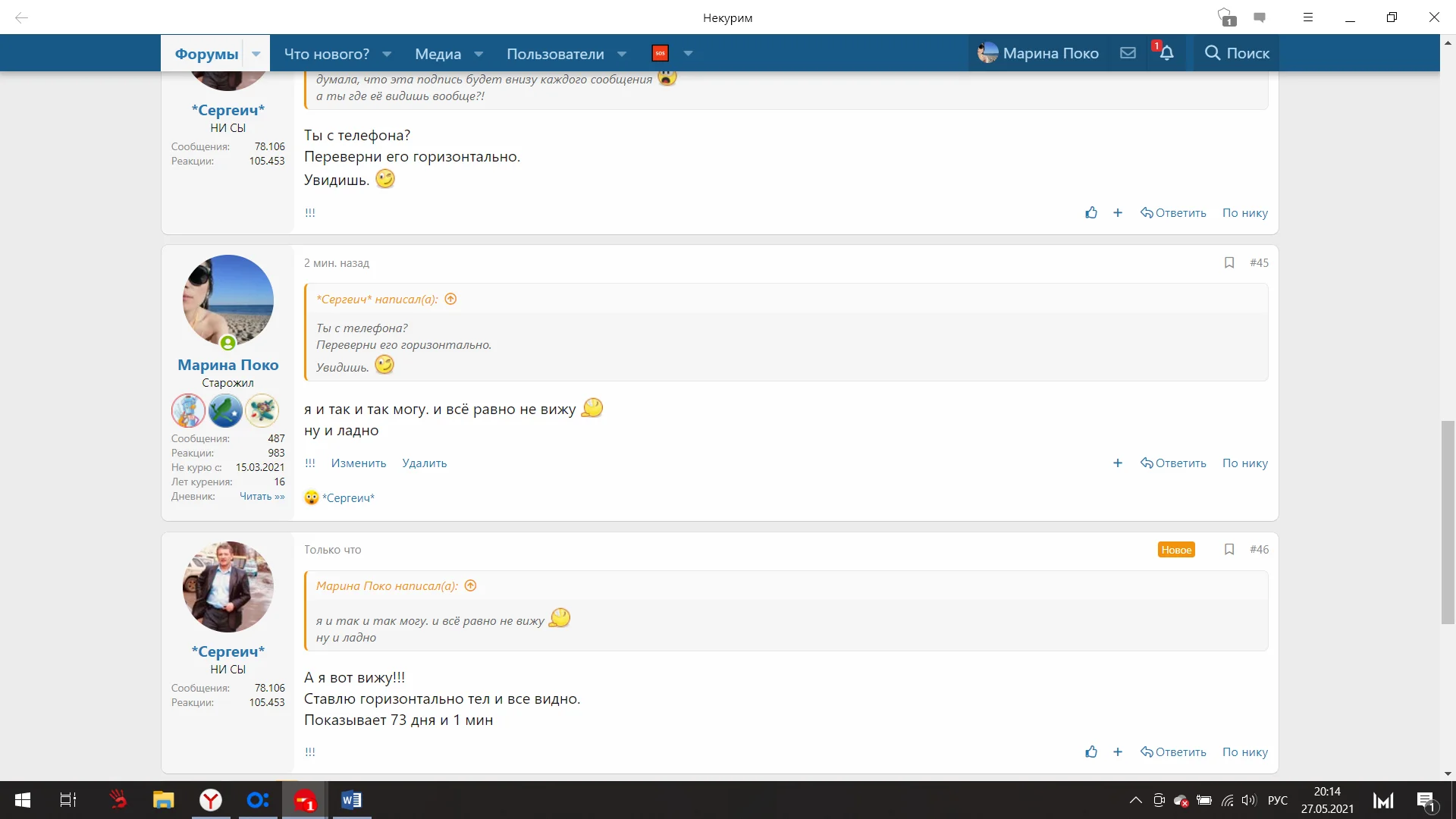Click Изменить to edit post #45
This screenshot has height=819, width=1456.
pos(358,463)
